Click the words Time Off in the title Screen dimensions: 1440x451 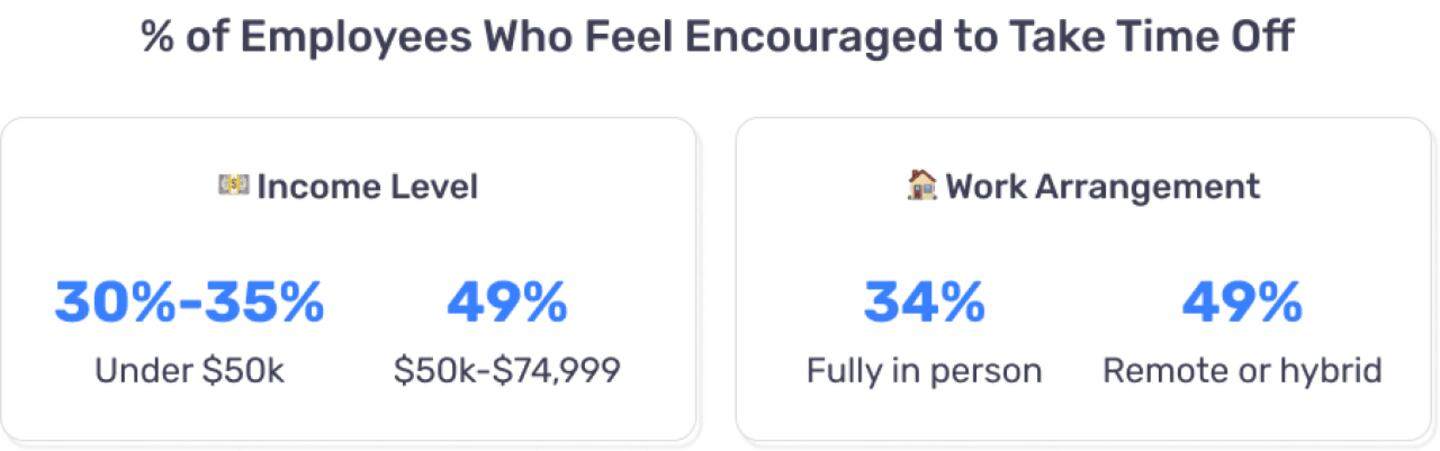click(1204, 38)
